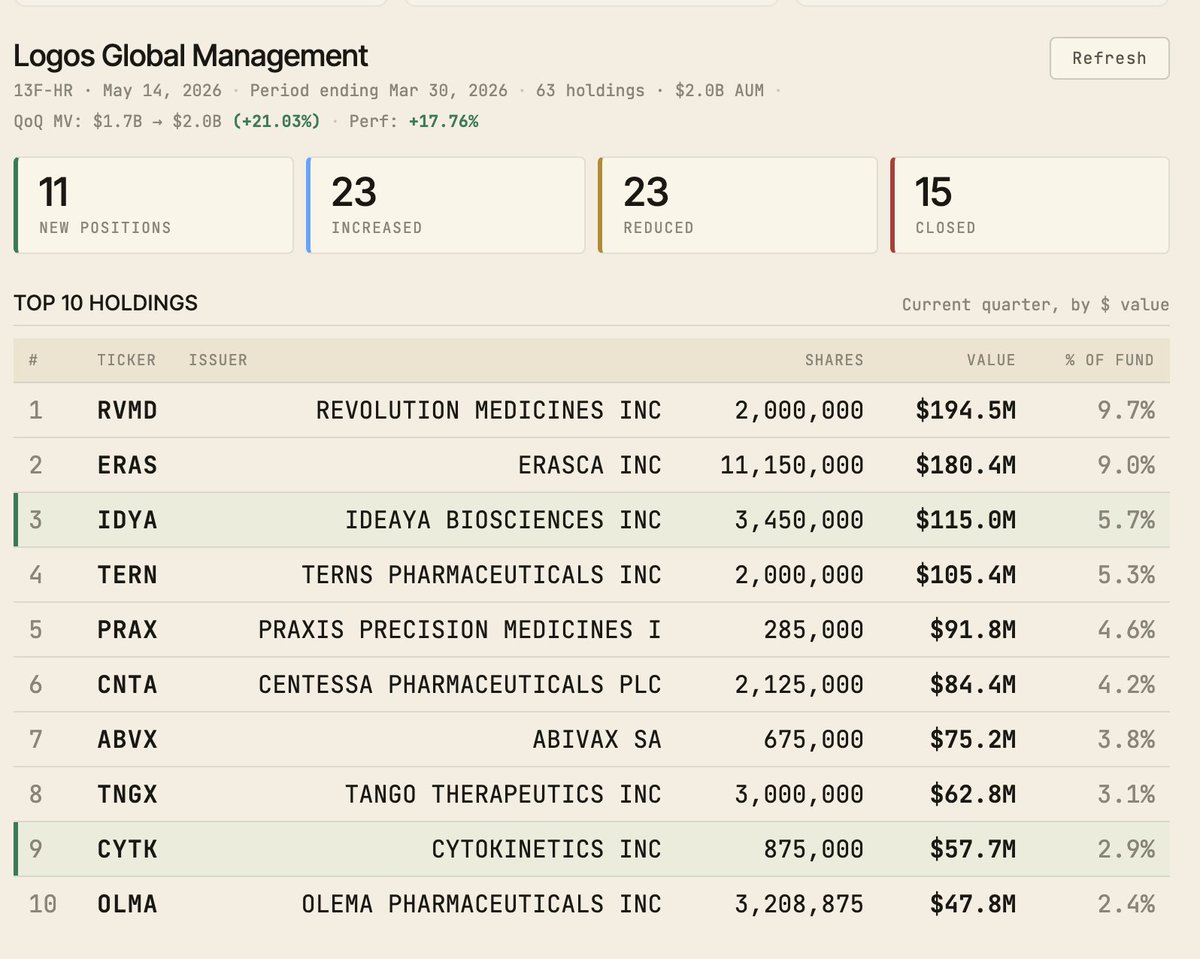This screenshot has width=1200, height=959.
Task: Select the ERAS ticker
Action: pos(127,465)
